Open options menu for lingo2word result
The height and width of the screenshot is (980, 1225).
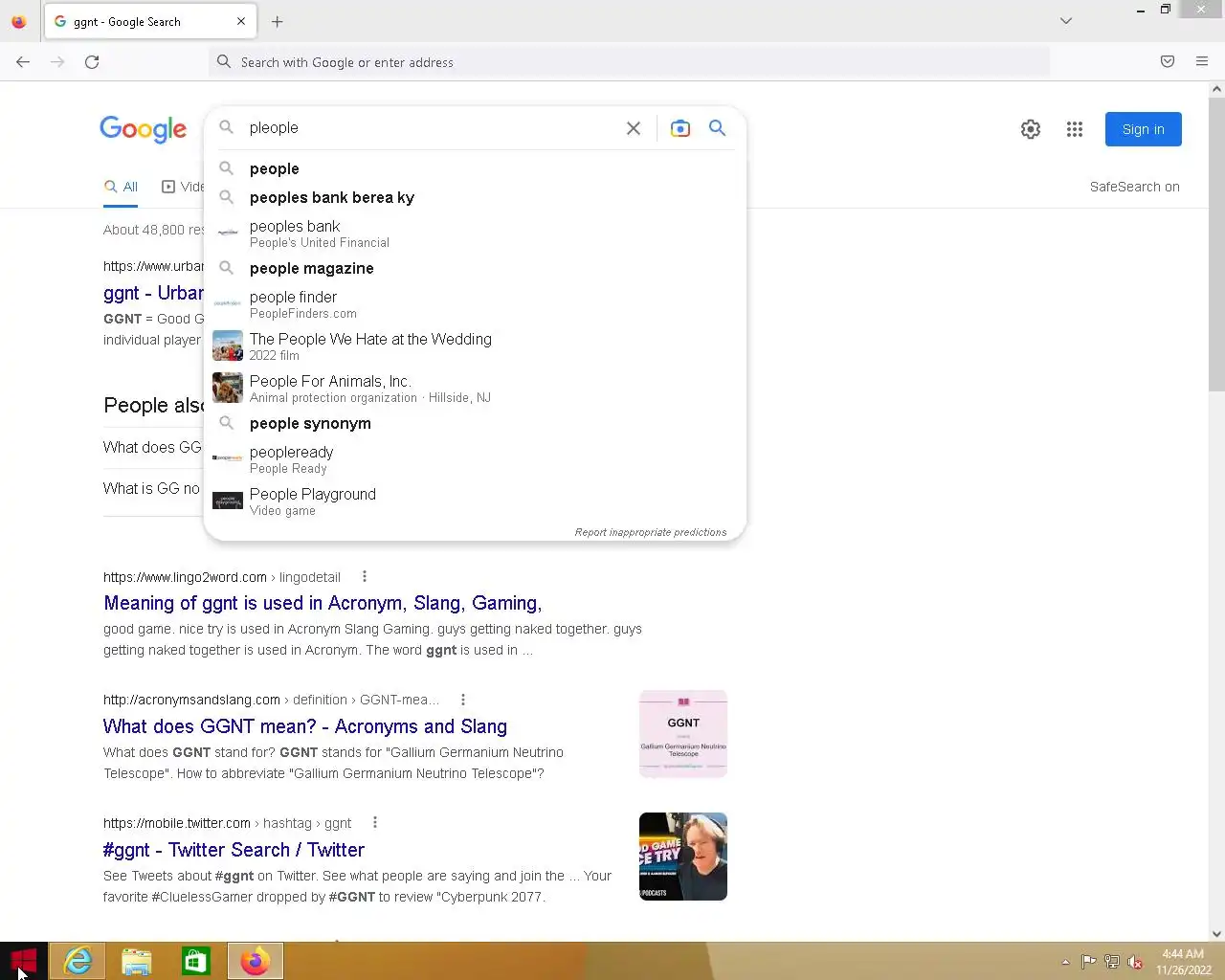click(365, 576)
